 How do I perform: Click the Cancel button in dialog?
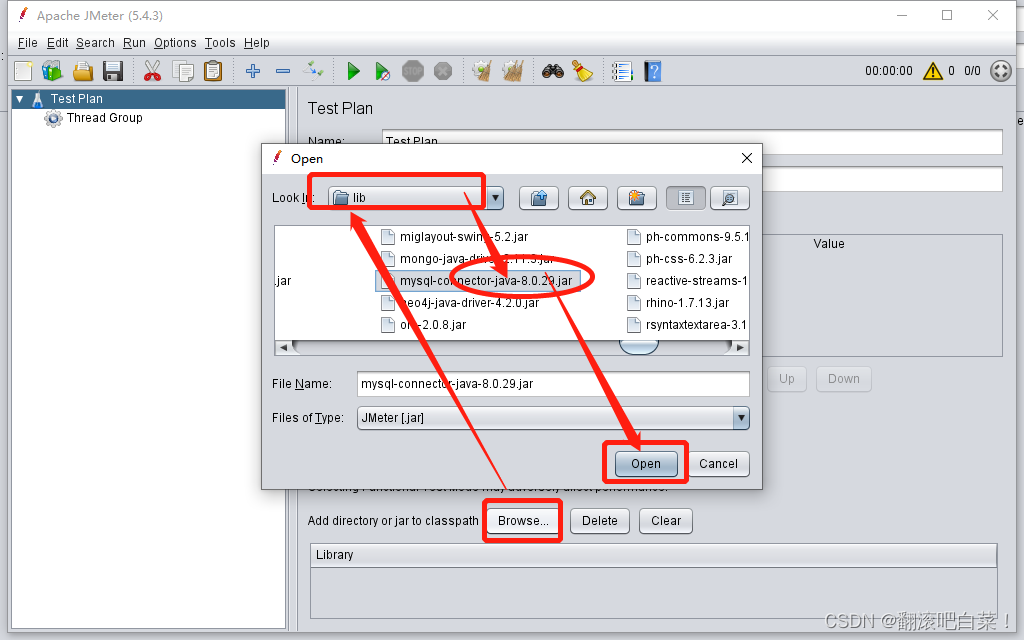(x=718, y=464)
